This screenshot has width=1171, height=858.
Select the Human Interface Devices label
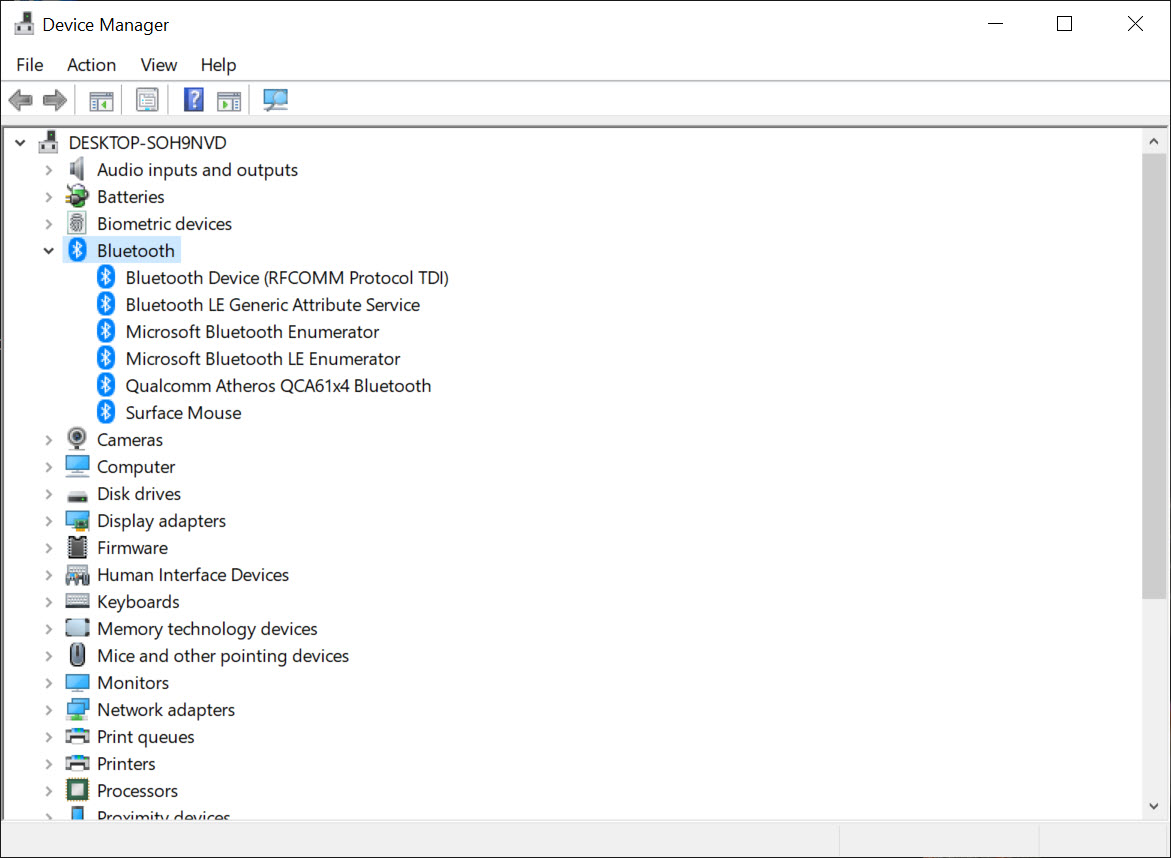point(193,574)
